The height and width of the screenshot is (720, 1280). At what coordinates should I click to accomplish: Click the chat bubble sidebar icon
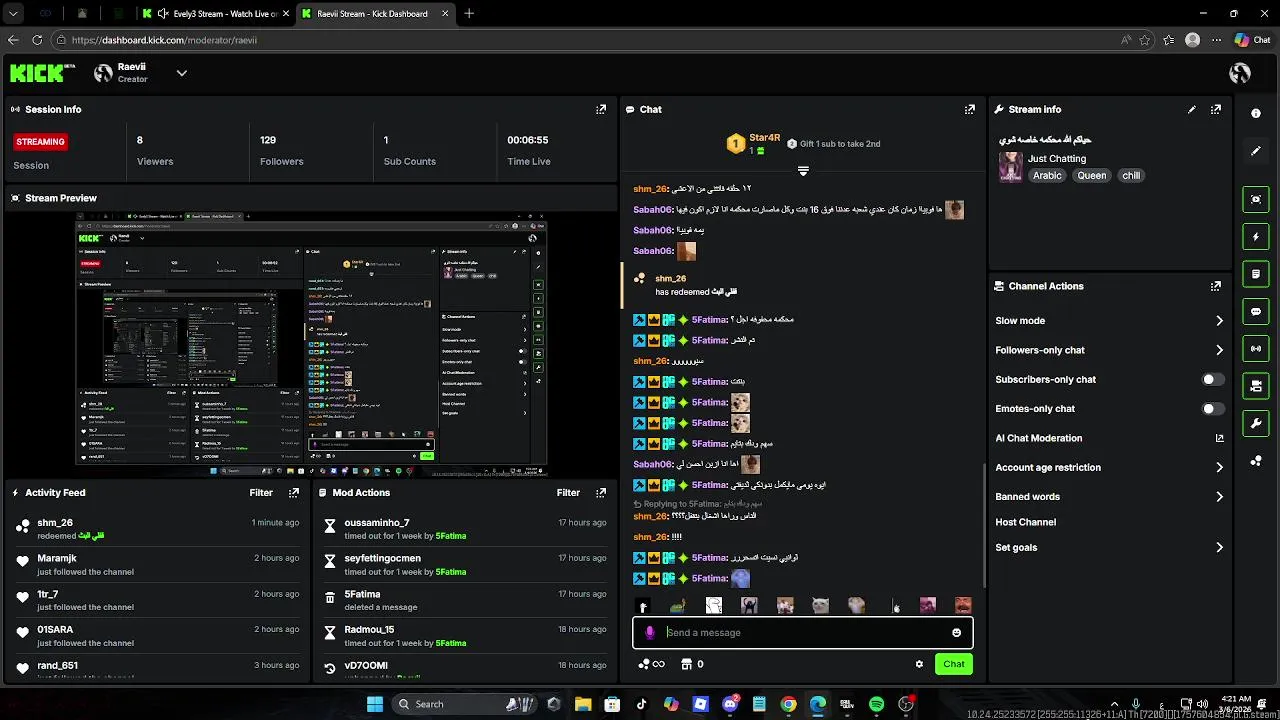point(1256,312)
